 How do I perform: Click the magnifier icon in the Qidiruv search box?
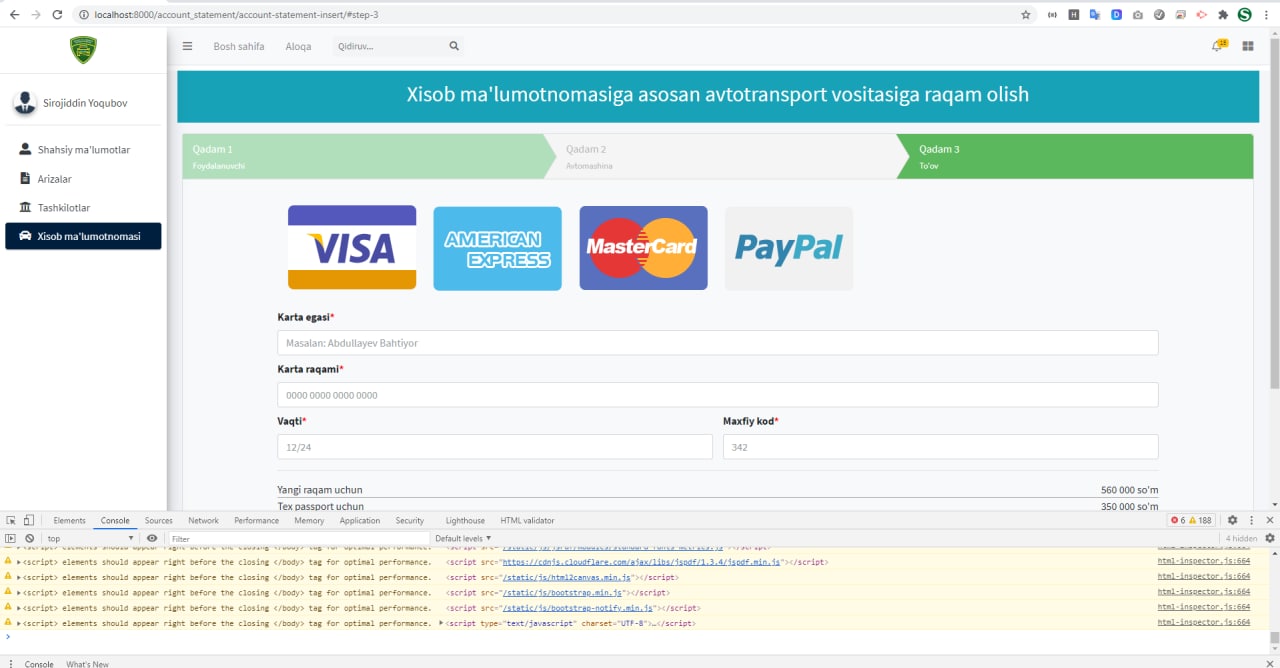click(x=454, y=46)
